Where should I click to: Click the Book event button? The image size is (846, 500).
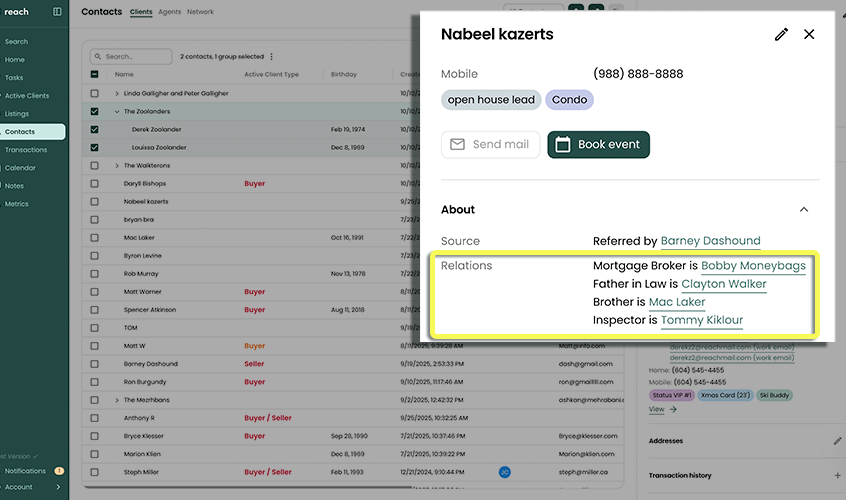coord(598,144)
